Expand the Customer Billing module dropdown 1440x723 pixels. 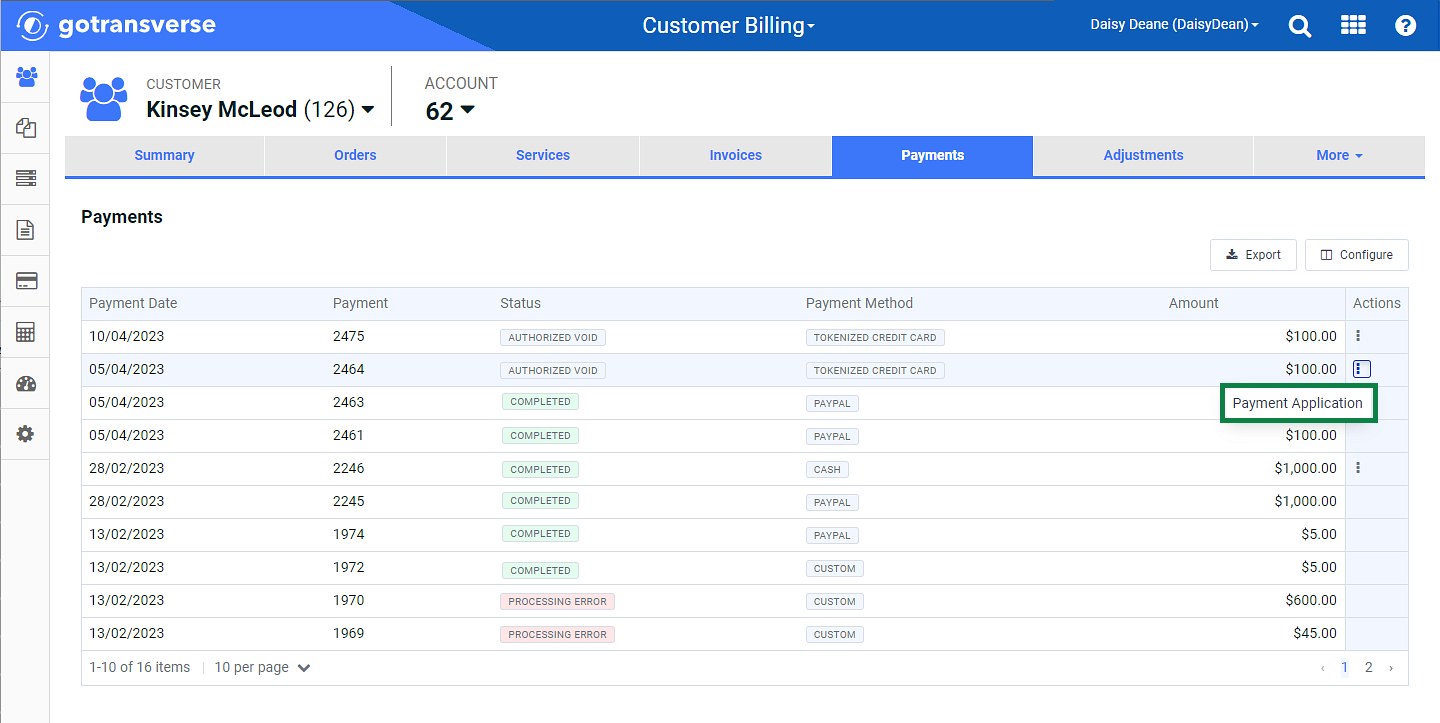[728, 26]
